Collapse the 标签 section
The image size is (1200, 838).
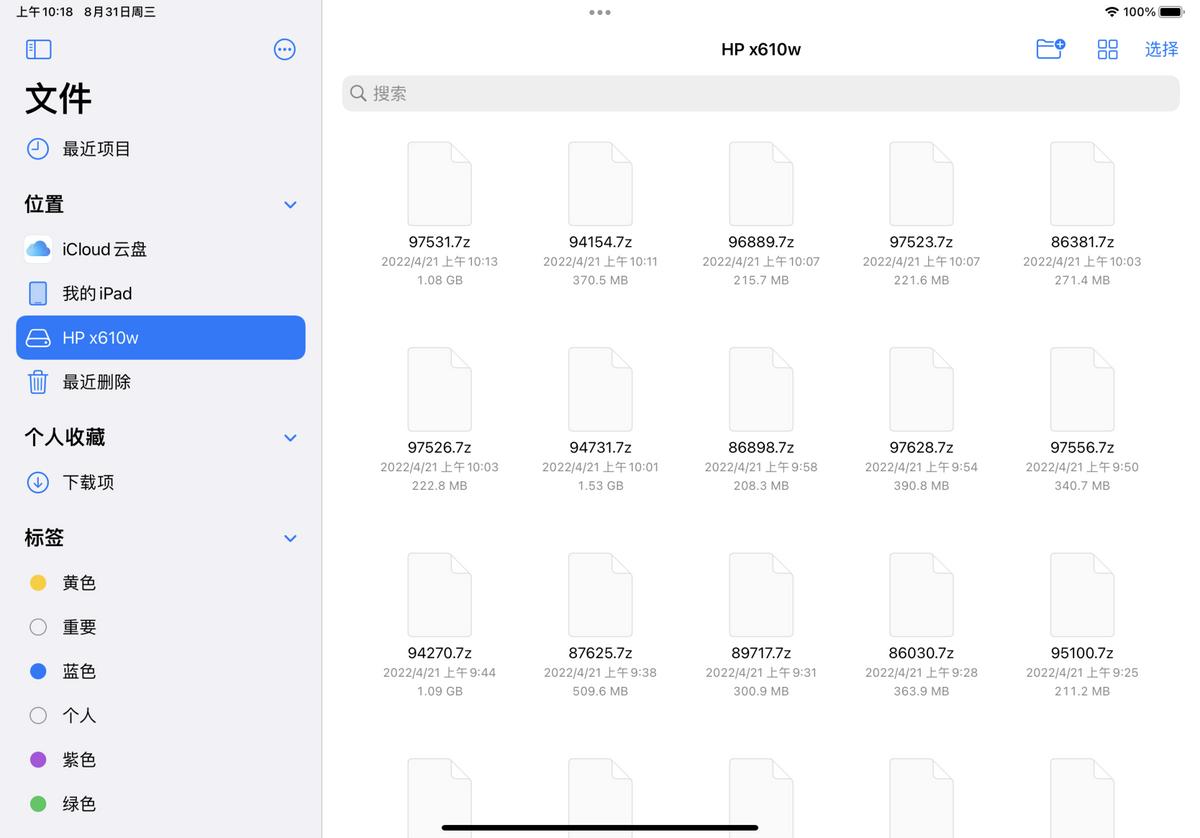pyautogui.click(x=290, y=538)
